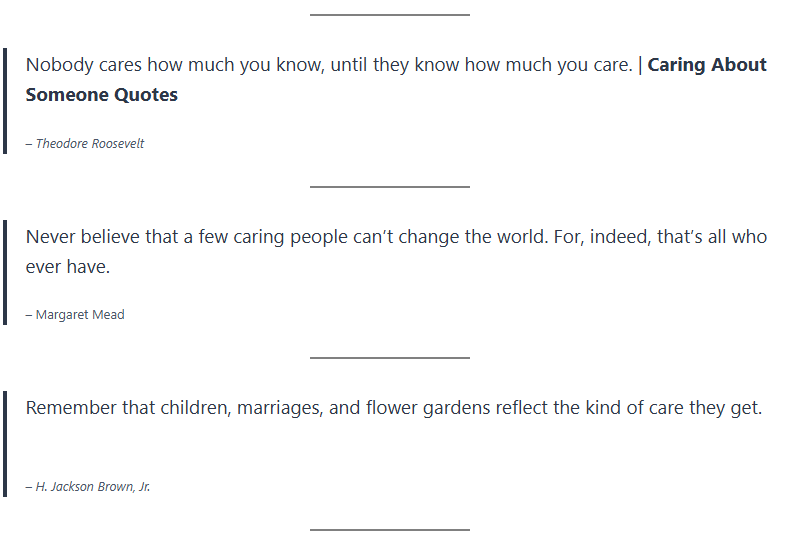Screen dimensions: 809x560
Task: Click the divider between Mead and Brown quotes
Action: pyautogui.click(x=389, y=357)
